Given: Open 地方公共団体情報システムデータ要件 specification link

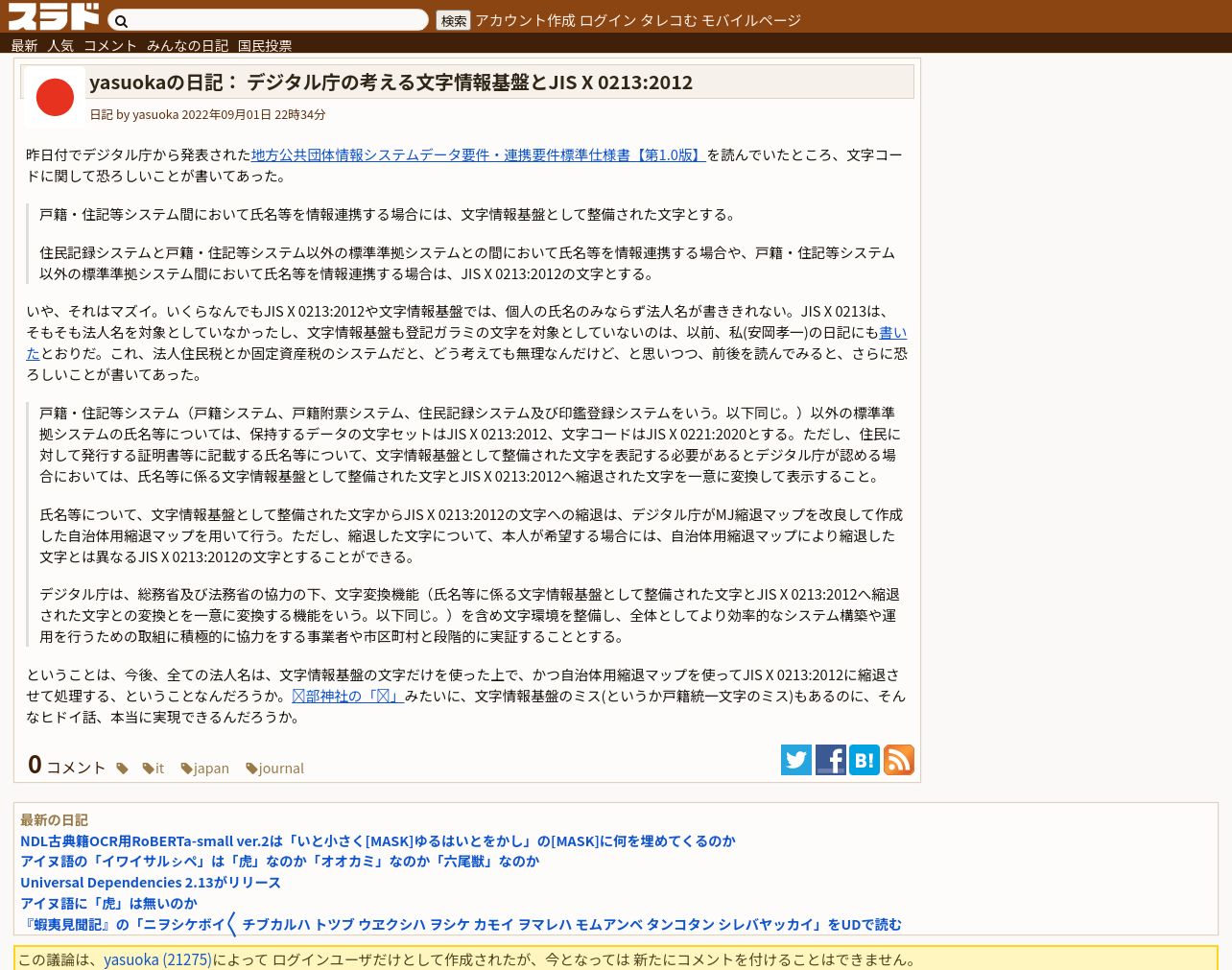Looking at the screenshot, I should pyautogui.click(x=479, y=154).
